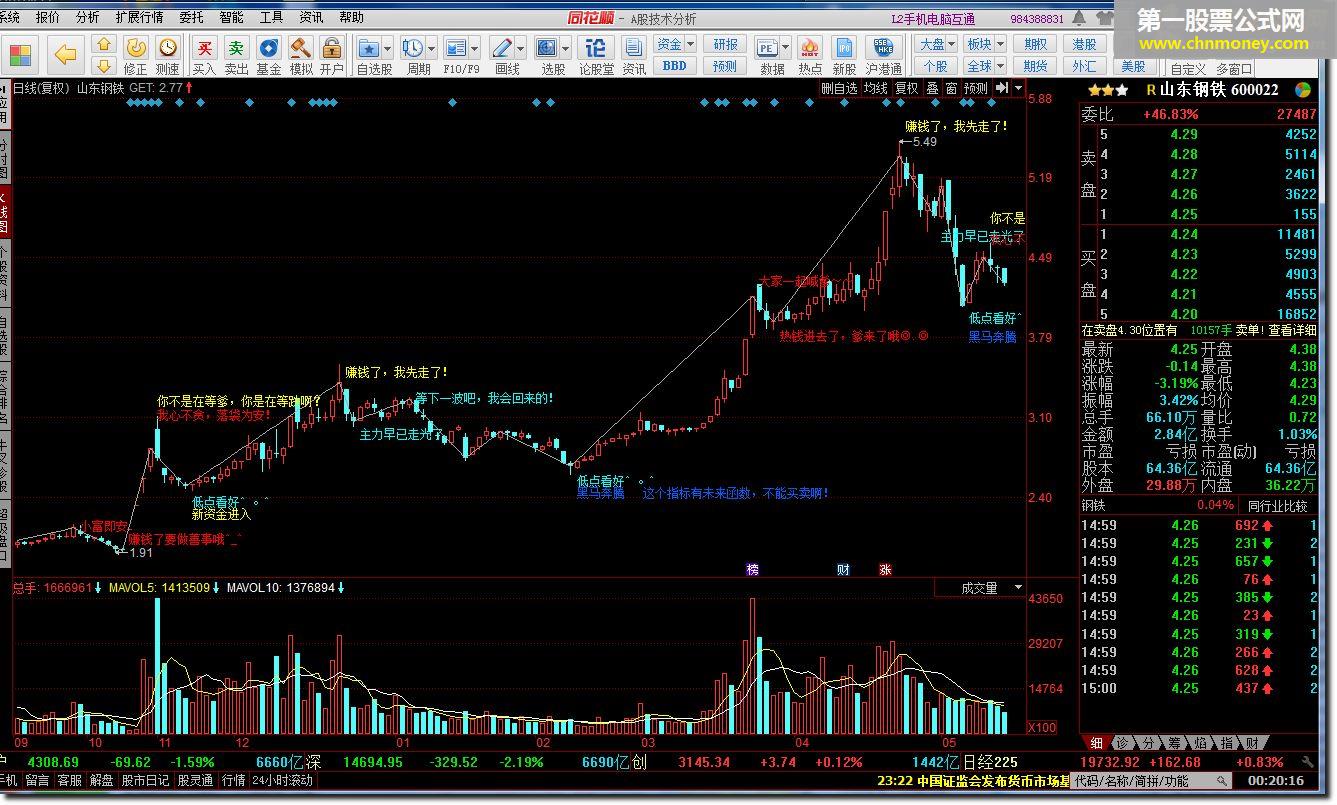The width and height of the screenshot is (1337, 805).
Task: Open the 扩展行情 menu
Action: coord(139,17)
